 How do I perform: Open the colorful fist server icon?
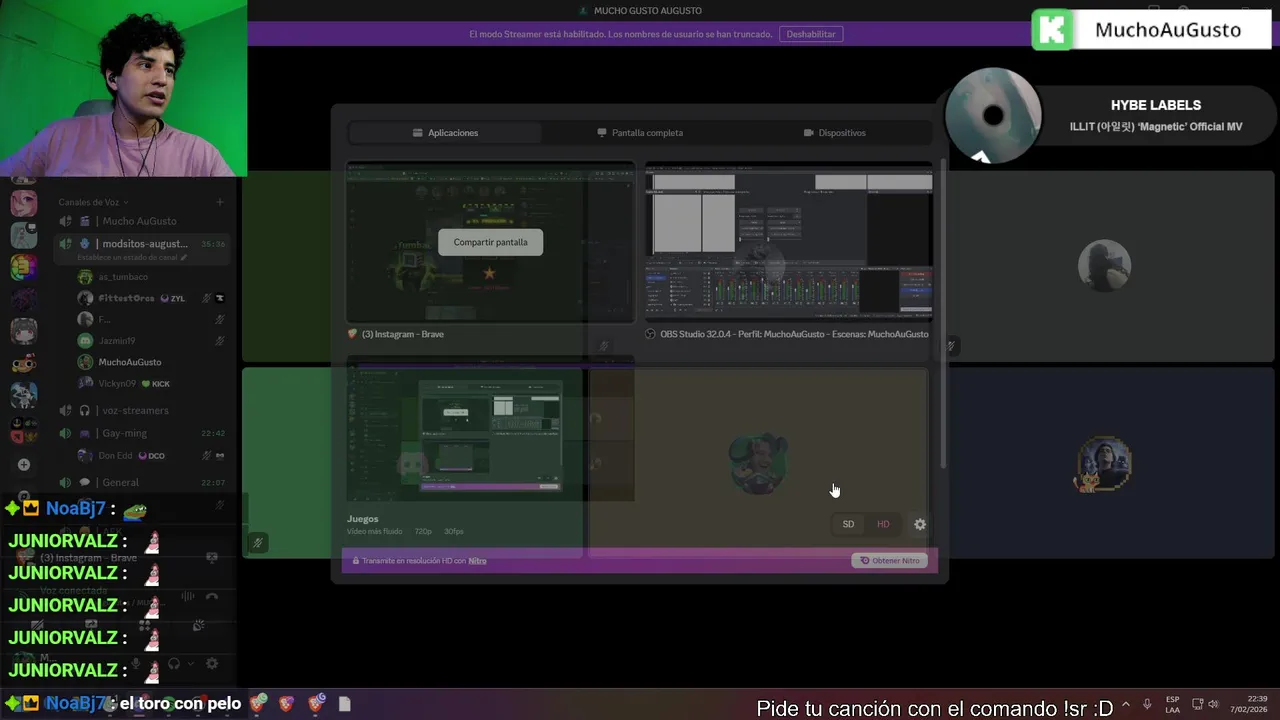tap(24, 267)
